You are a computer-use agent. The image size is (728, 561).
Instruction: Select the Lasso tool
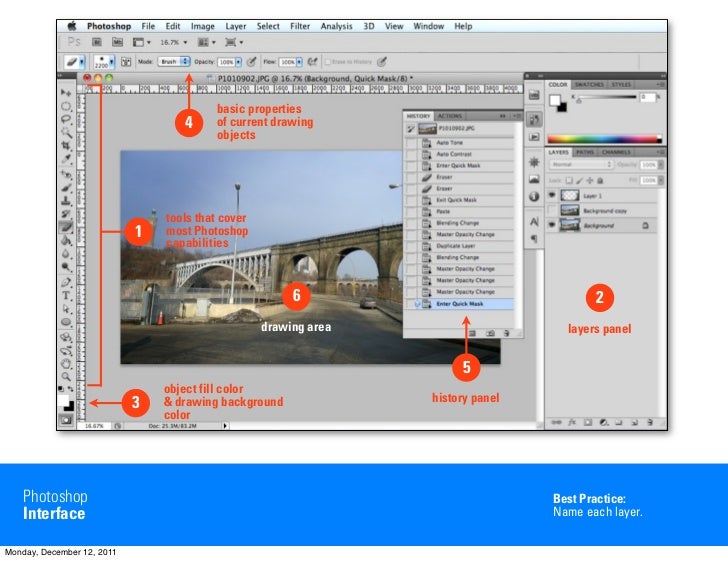(66, 119)
